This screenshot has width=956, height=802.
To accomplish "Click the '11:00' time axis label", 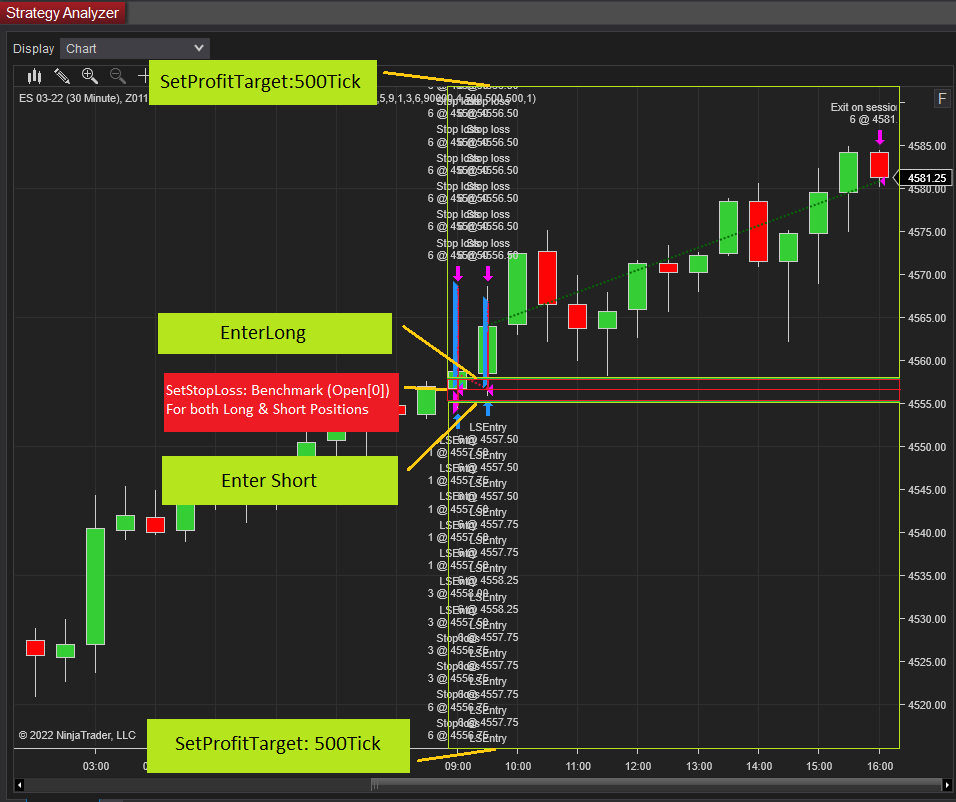I will coord(578,766).
